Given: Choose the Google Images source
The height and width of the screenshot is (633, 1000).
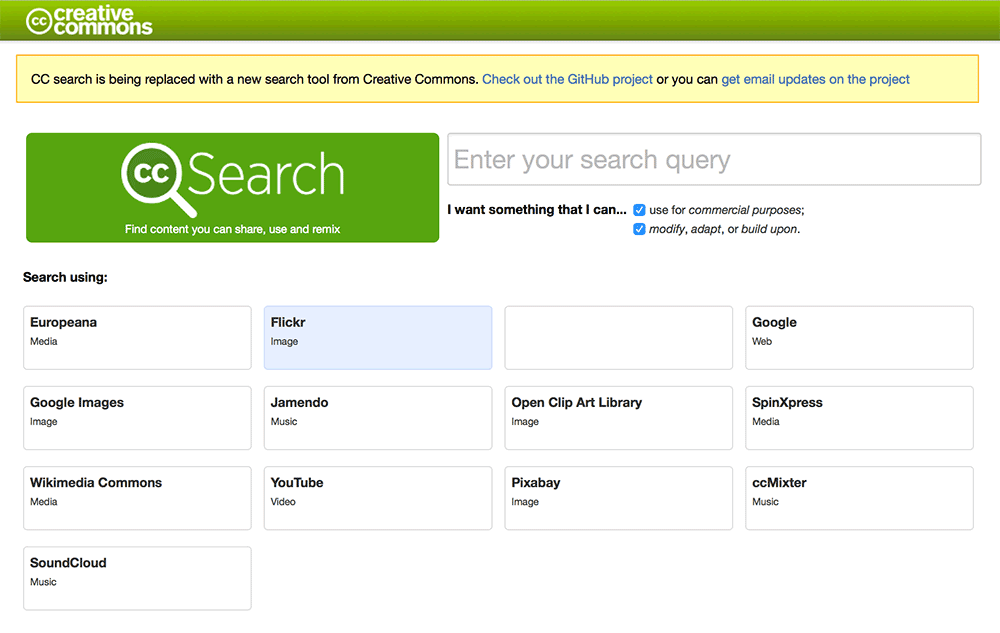Looking at the screenshot, I should pyautogui.click(x=137, y=418).
